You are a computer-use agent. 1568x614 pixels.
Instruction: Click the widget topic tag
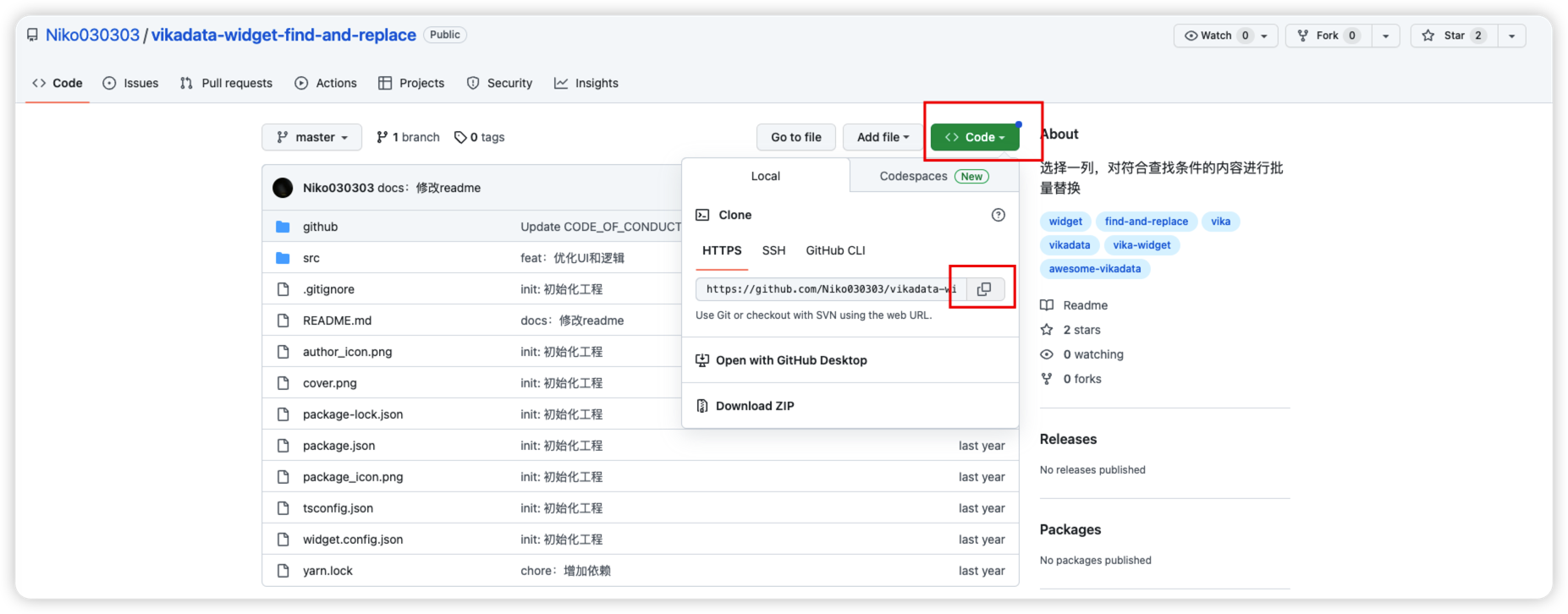coord(1065,222)
